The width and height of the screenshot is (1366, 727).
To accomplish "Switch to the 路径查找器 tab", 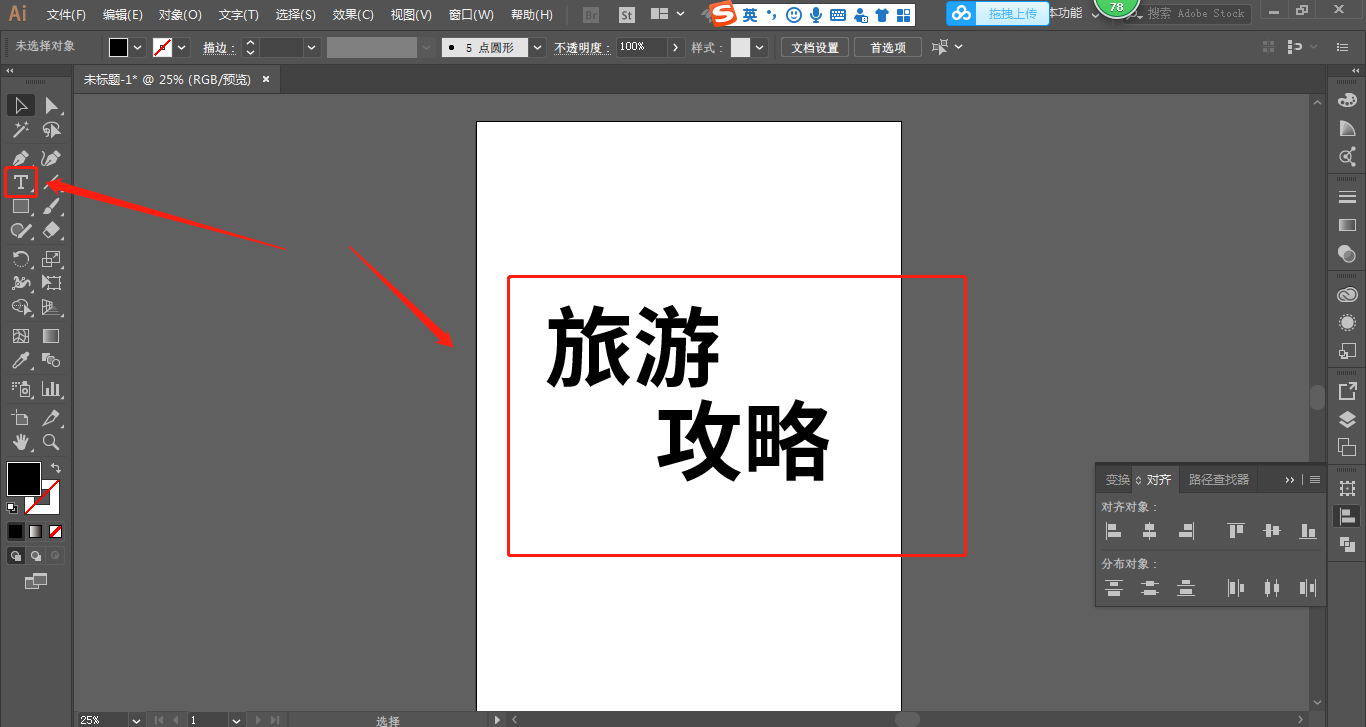I will 1219,480.
